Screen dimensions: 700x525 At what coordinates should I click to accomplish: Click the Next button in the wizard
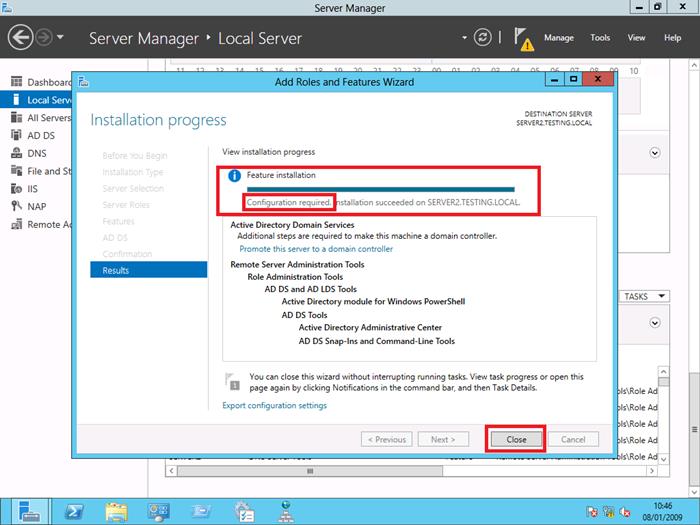[x=443, y=439]
